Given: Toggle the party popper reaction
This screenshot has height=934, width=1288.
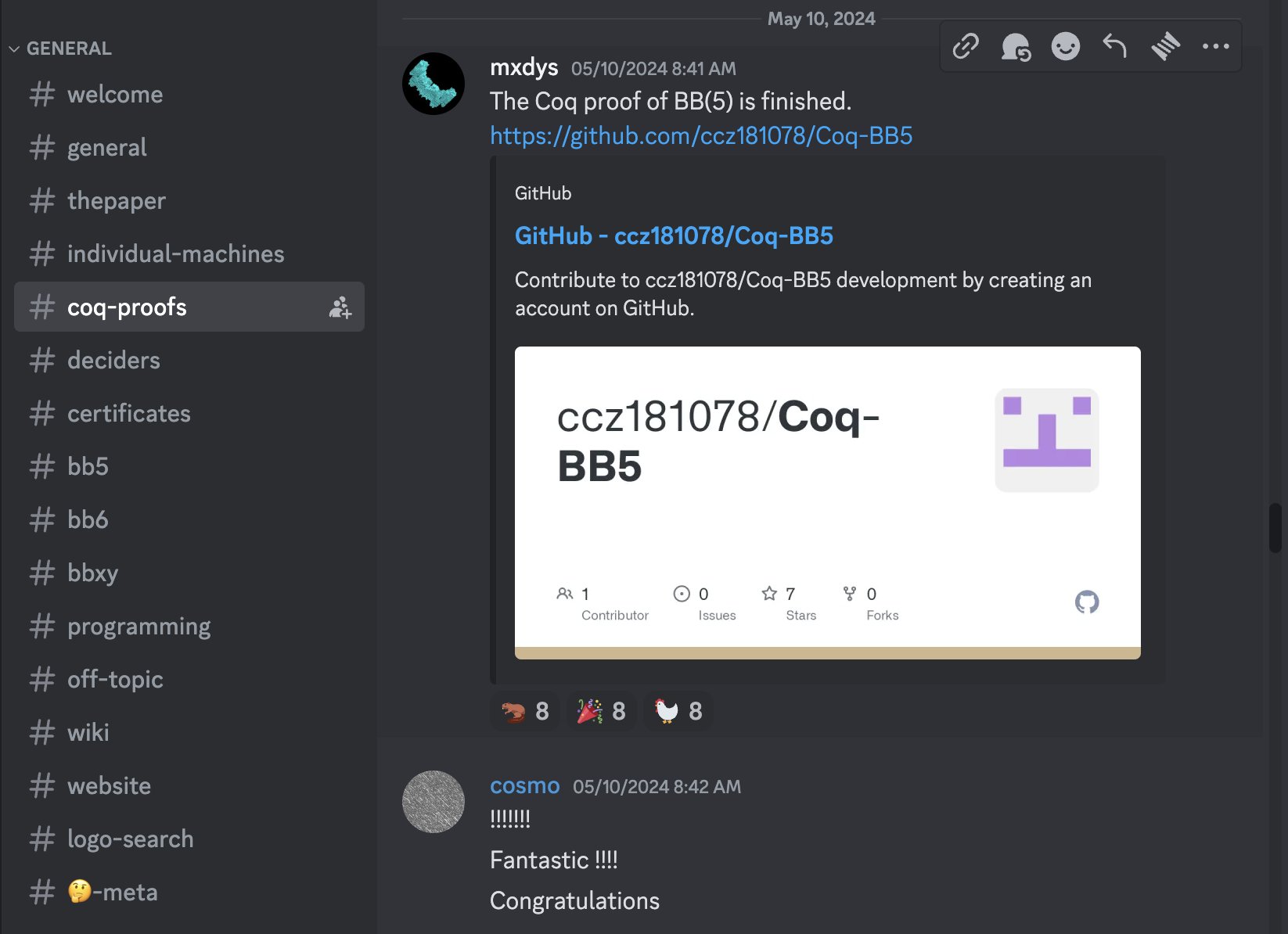Looking at the screenshot, I should (602, 711).
